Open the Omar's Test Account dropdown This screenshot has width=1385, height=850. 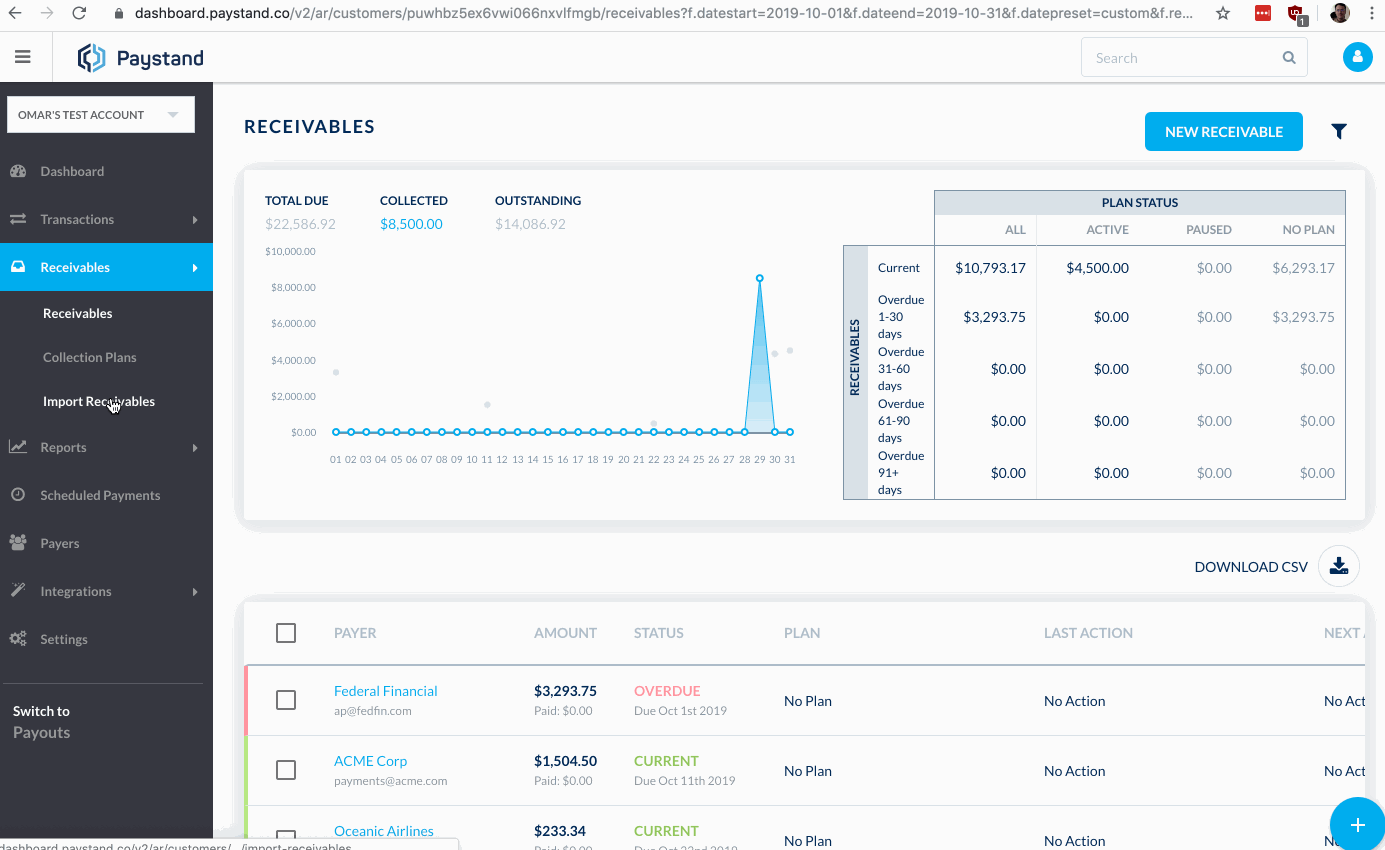pos(100,115)
